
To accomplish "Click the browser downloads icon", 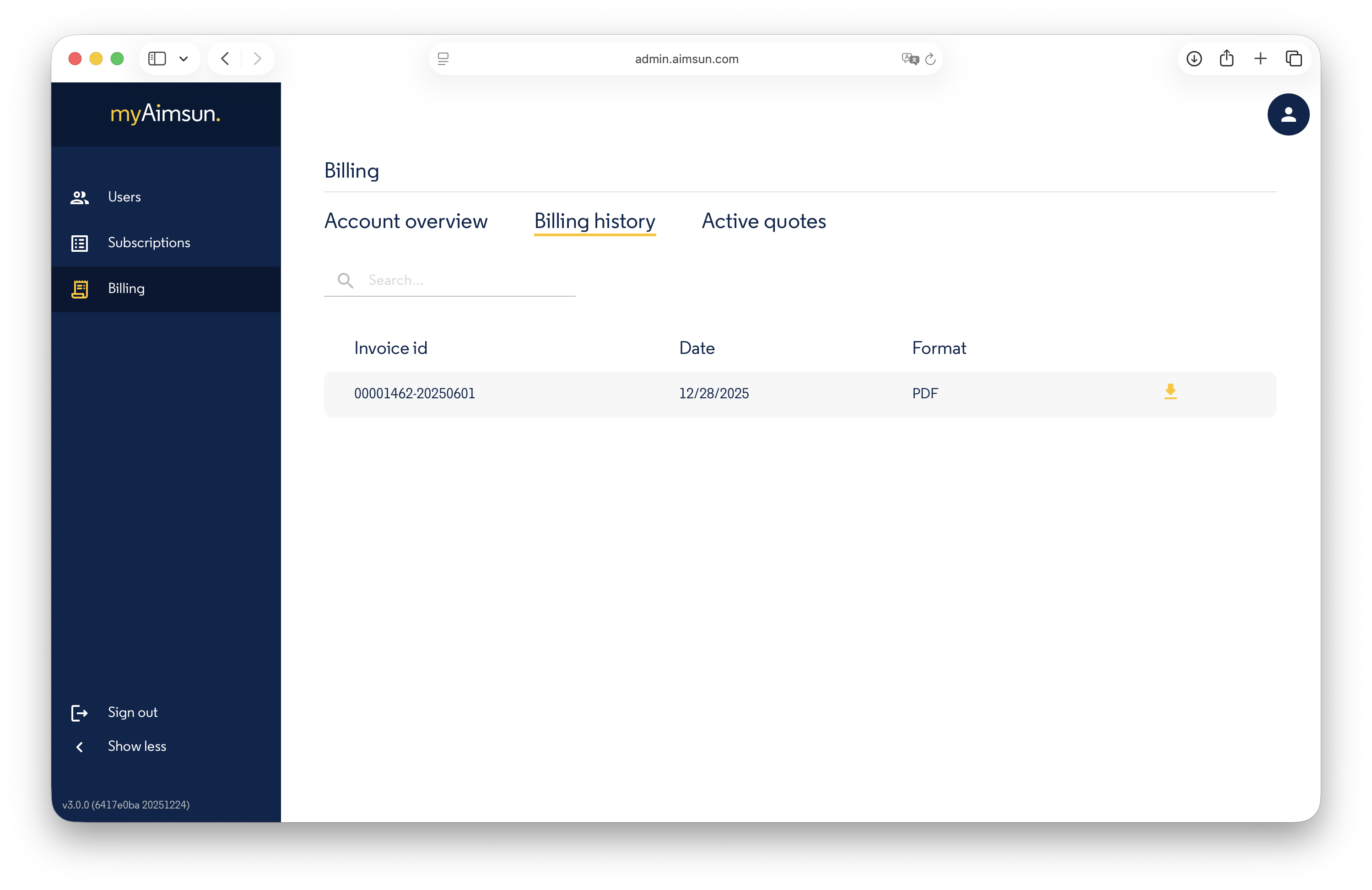I will (x=1194, y=58).
